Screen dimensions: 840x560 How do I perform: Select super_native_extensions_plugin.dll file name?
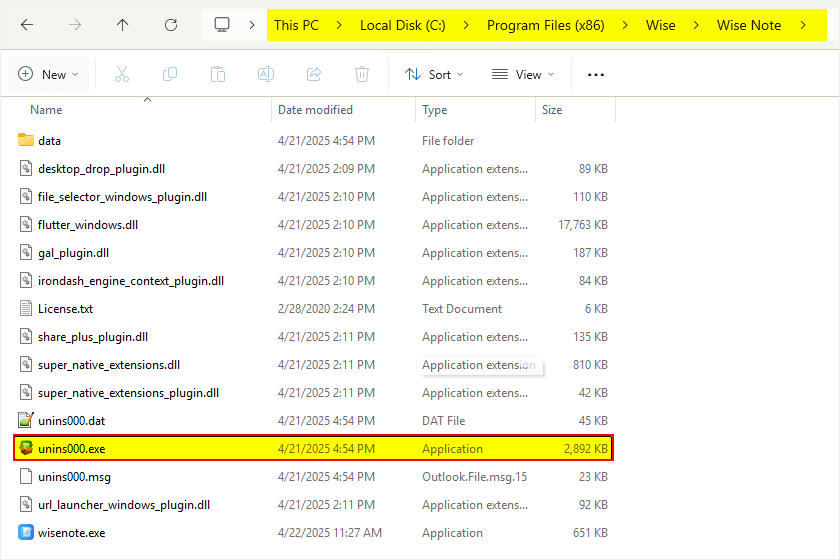coord(129,393)
